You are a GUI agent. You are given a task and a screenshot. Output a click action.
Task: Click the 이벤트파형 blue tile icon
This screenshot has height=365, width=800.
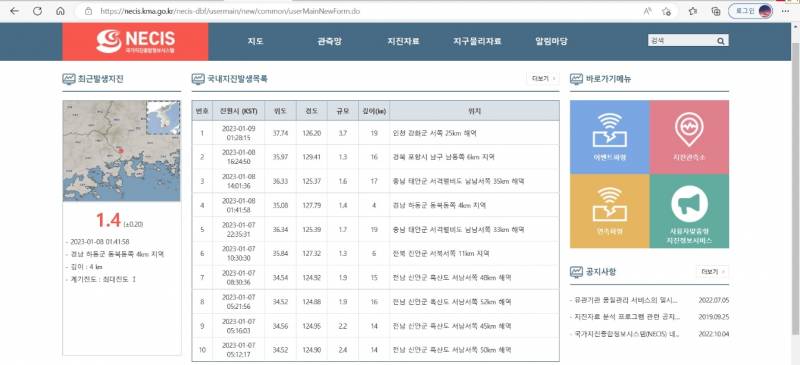pos(610,137)
